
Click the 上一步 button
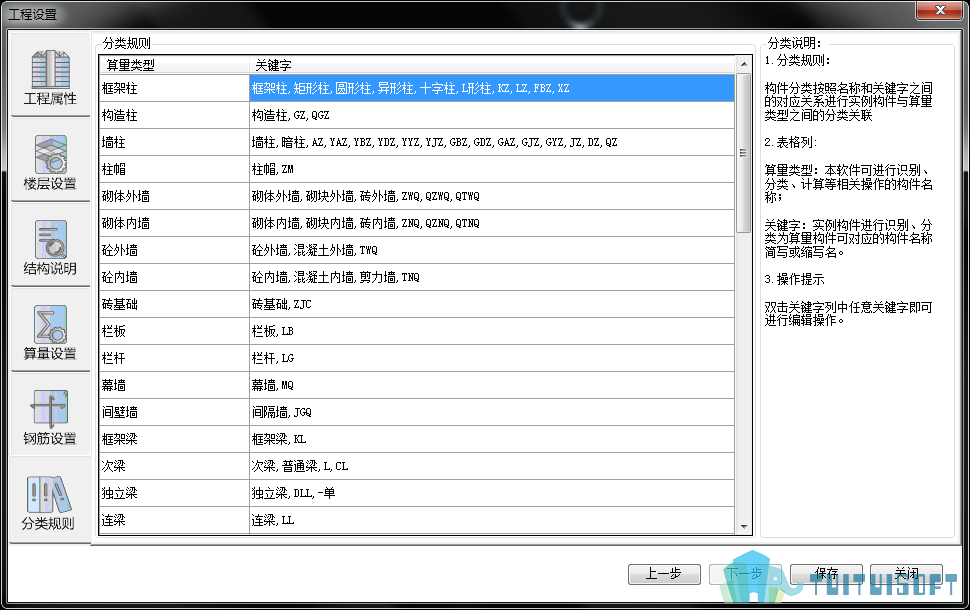coord(663,574)
